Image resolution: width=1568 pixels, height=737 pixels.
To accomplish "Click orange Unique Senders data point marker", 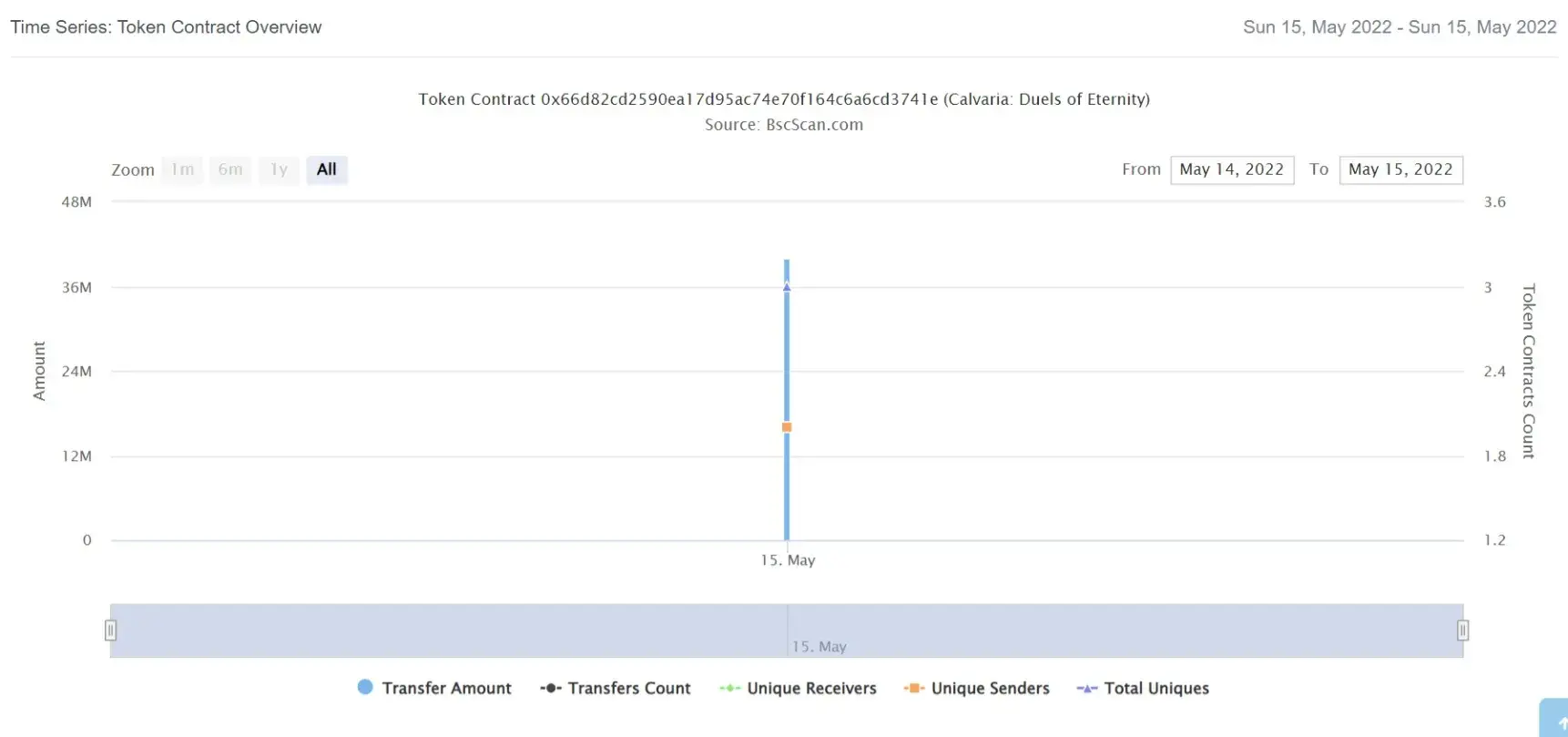I will pyautogui.click(x=787, y=427).
